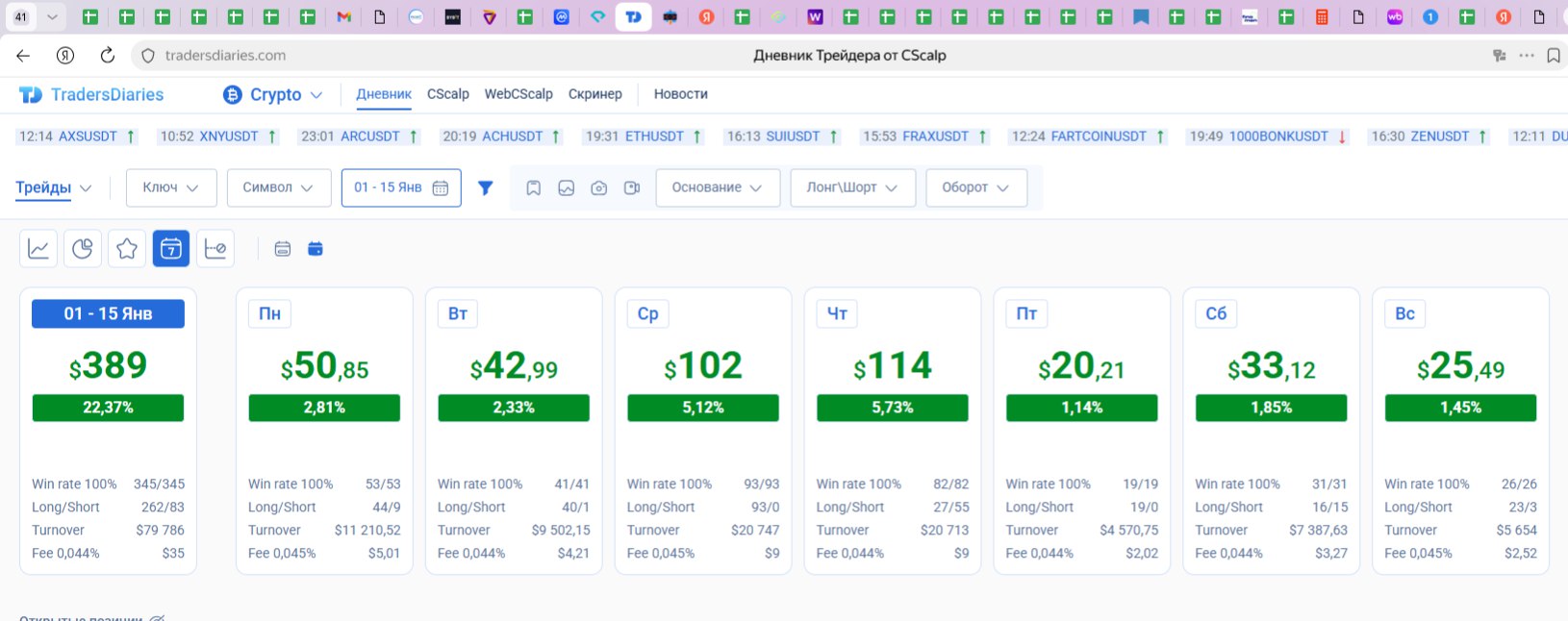Filter trades with video recording icon
1568x621 pixels.
632,188
